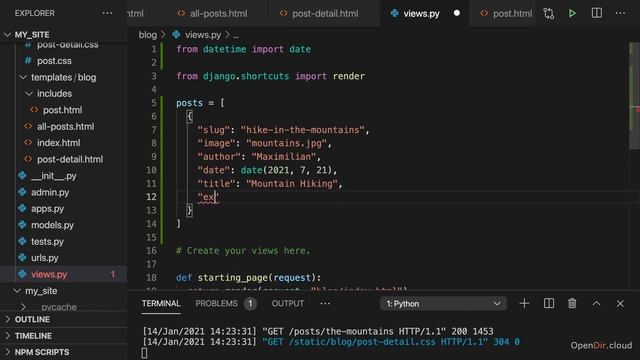Click the compare changes icon in the editor toolbar
Viewport: 640px width, 360px height.
click(549, 13)
